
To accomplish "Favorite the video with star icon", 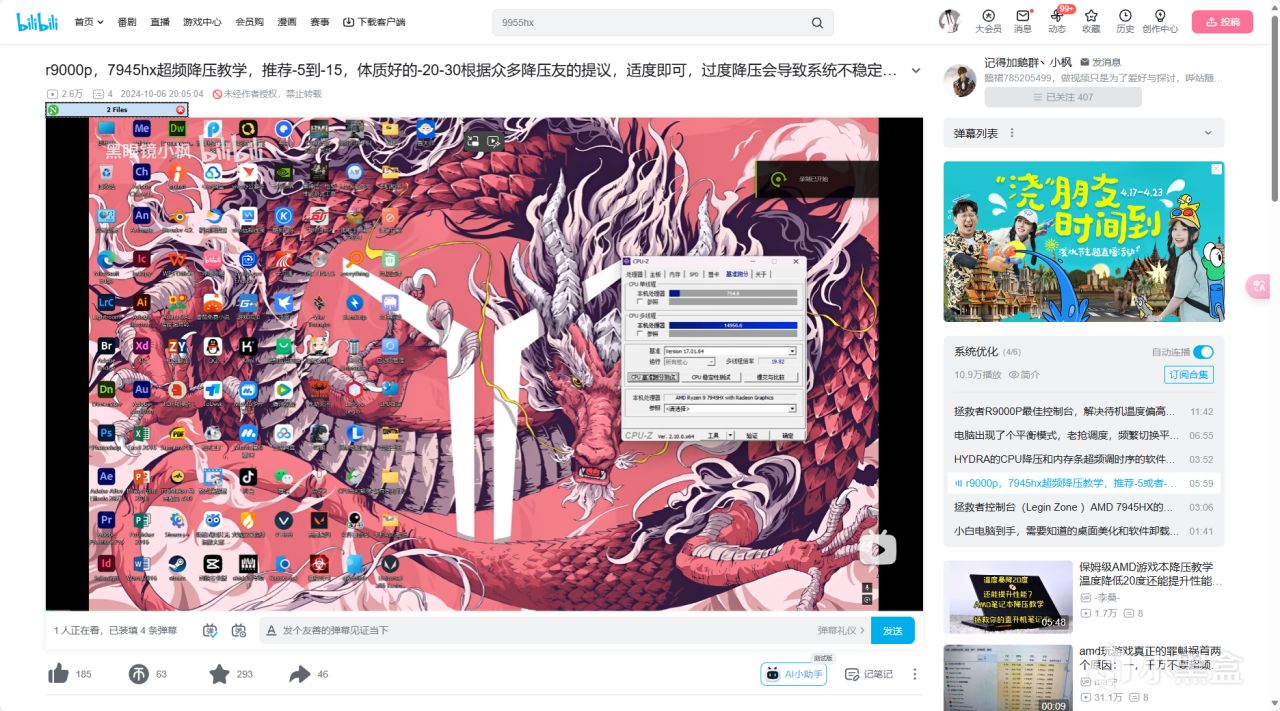I will [219, 674].
